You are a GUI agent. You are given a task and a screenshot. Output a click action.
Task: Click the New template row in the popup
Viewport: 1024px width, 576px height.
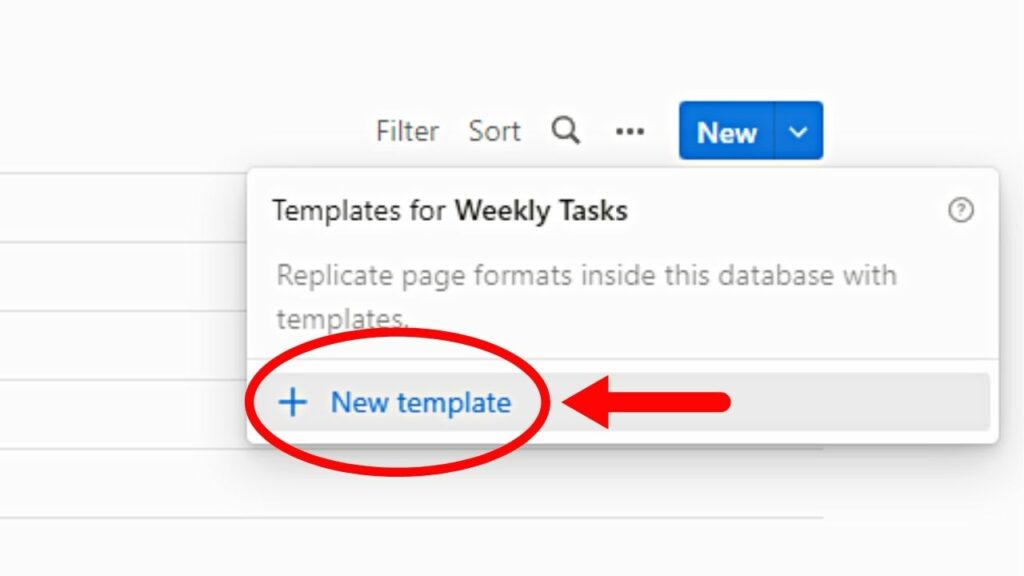pyautogui.click(x=420, y=402)
